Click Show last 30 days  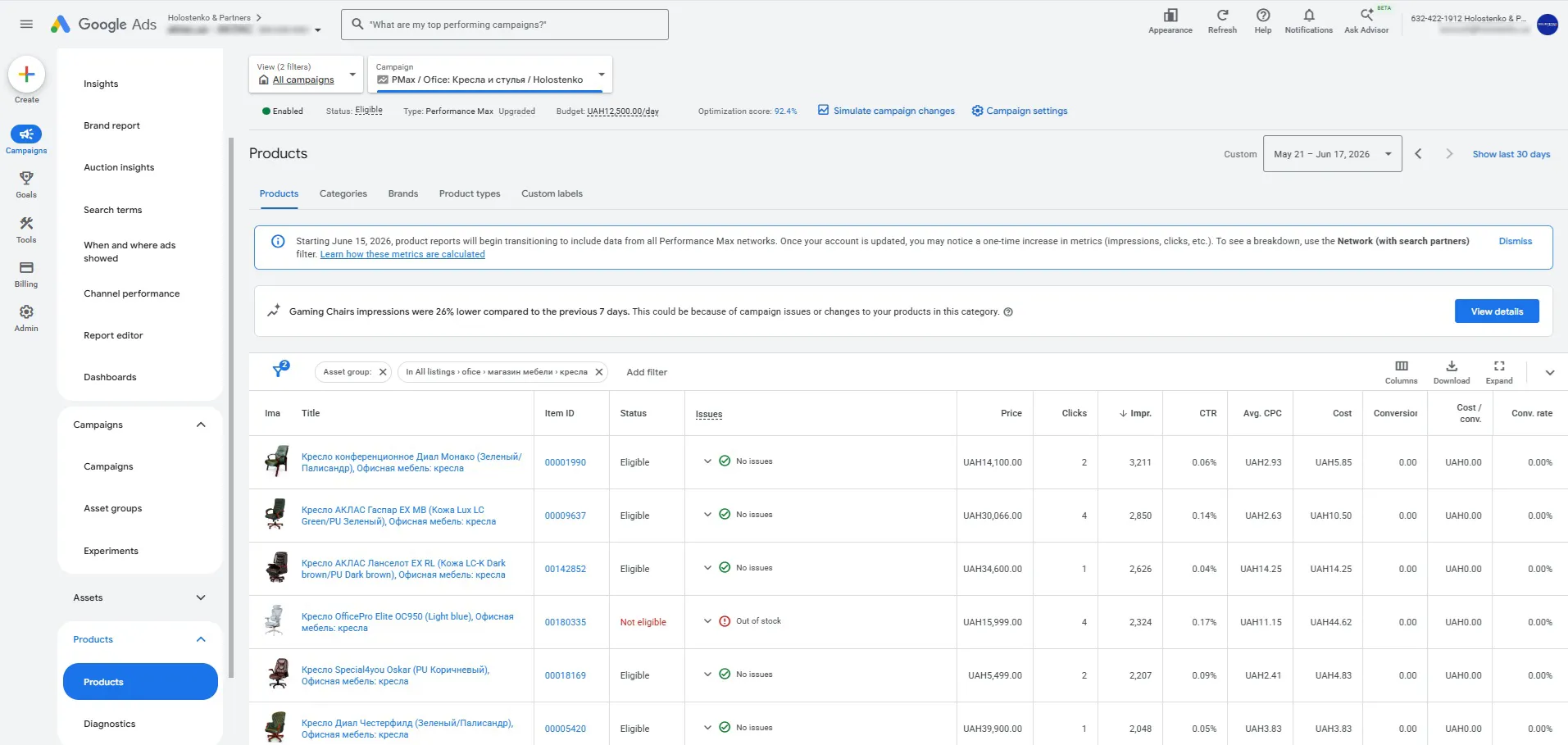[x=1511, y=154]
